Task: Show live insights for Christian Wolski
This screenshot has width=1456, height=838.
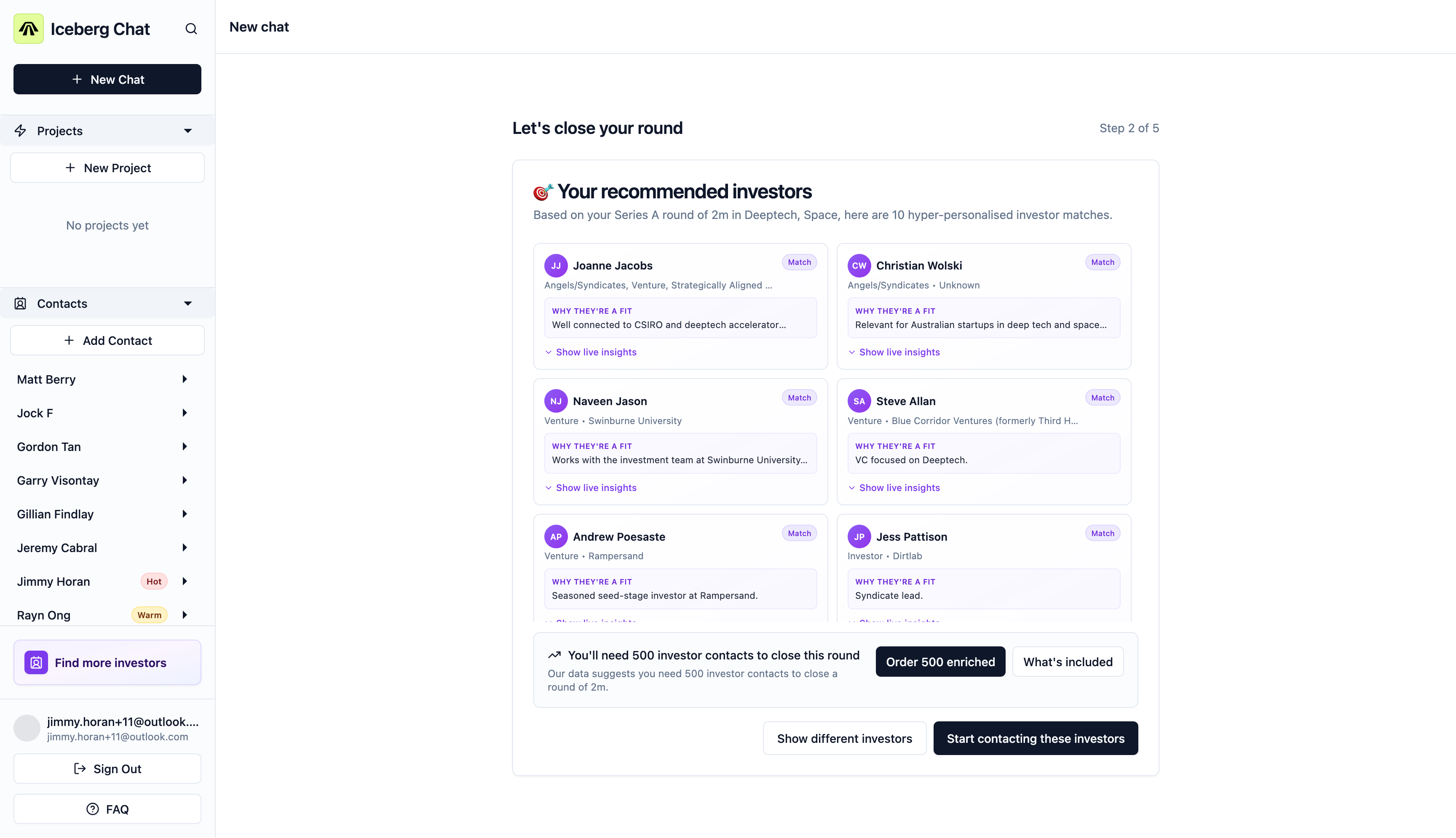Action: coord(894,352)
